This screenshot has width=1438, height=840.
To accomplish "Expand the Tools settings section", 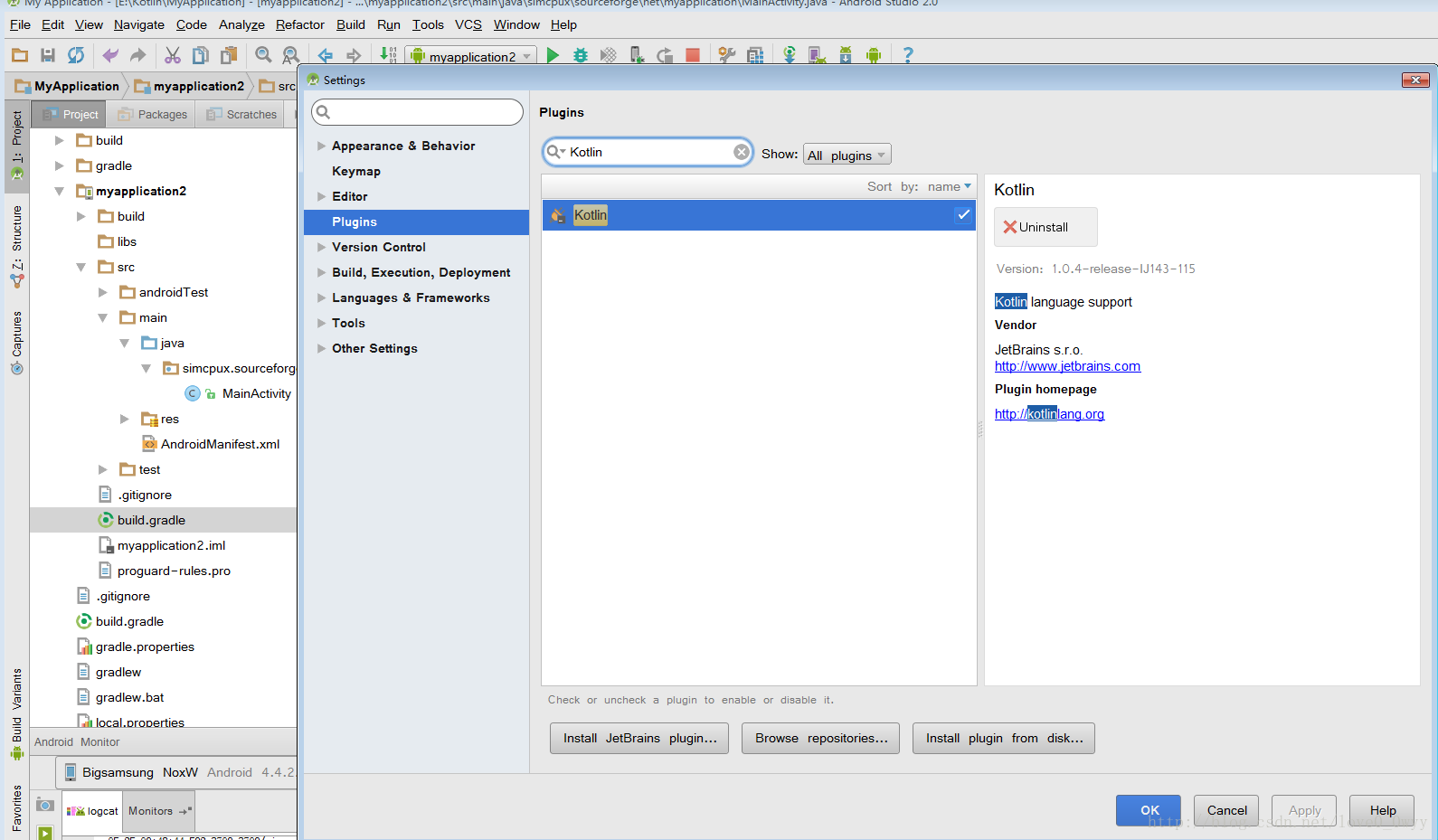I will [321, 323].
